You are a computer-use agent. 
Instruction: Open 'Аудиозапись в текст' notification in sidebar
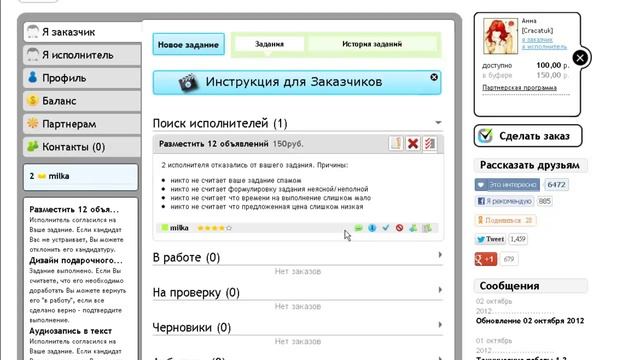point(70,331)
